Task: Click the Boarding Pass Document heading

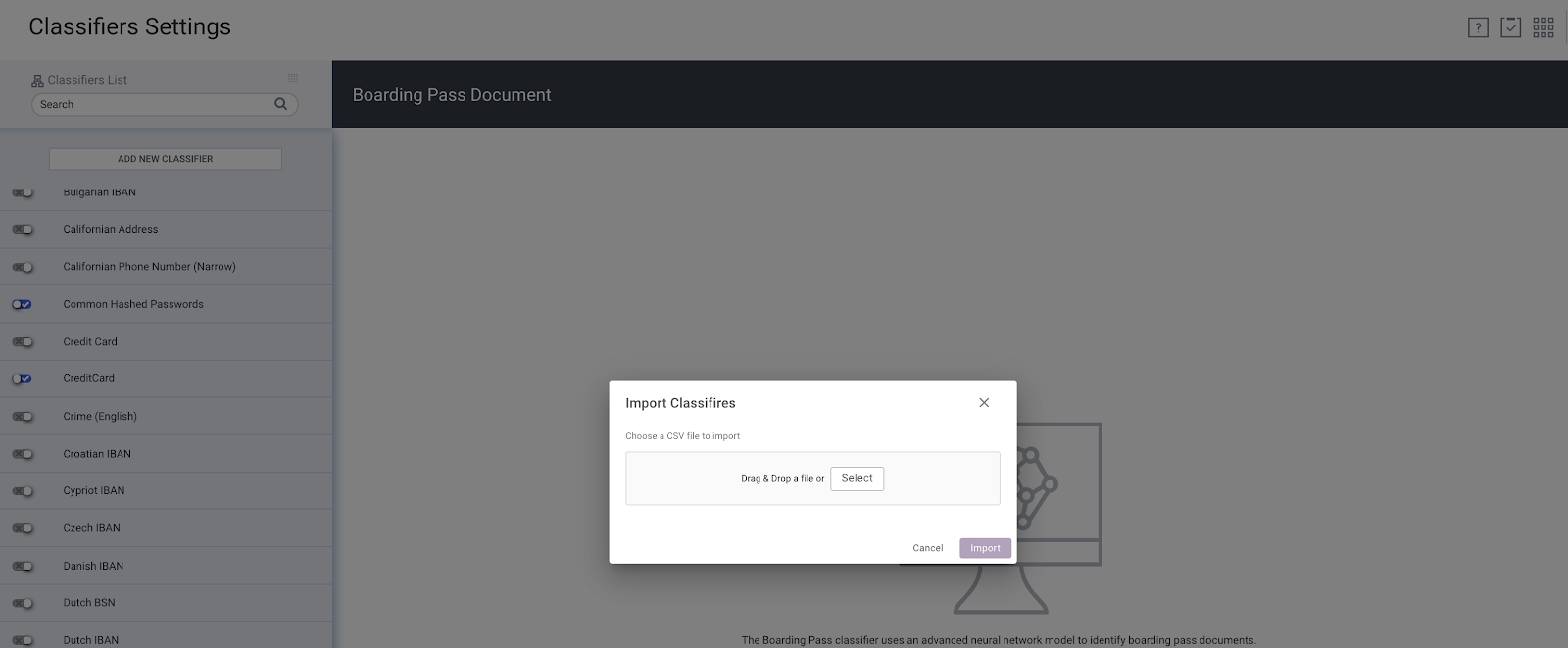Action: tap(452, 95)
